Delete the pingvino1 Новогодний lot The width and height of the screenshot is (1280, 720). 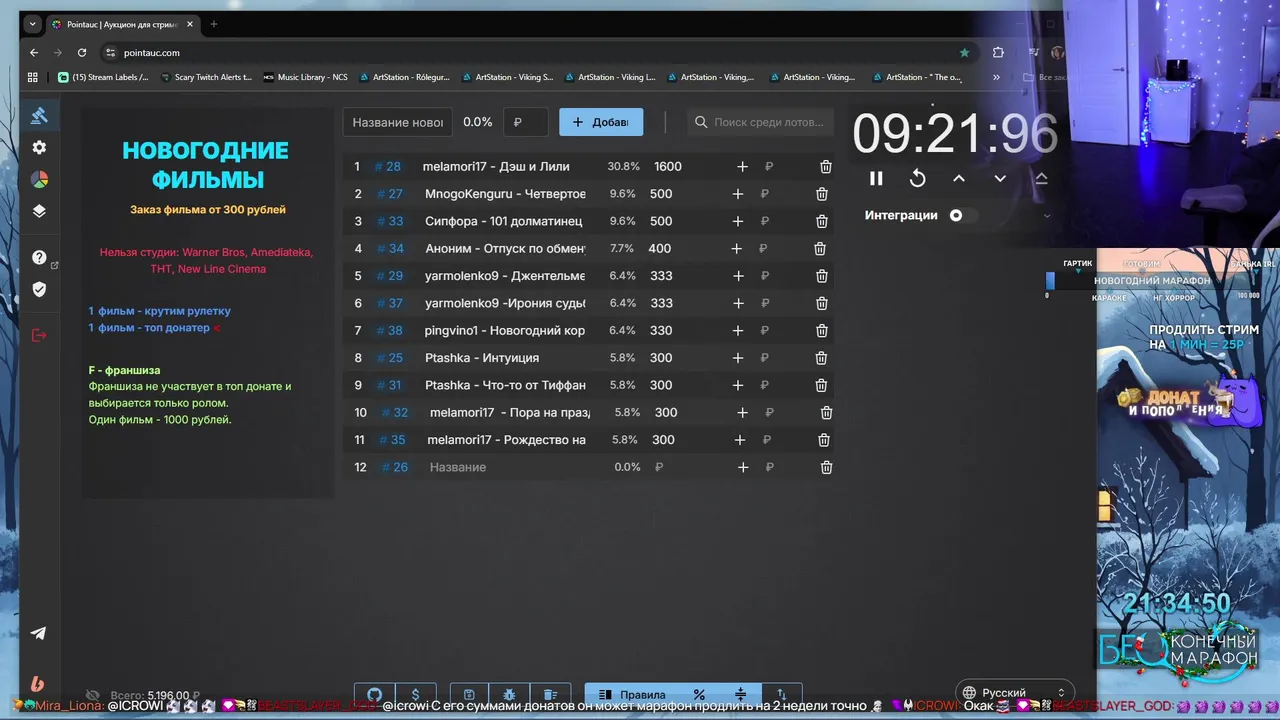click(x=822, y=330)
